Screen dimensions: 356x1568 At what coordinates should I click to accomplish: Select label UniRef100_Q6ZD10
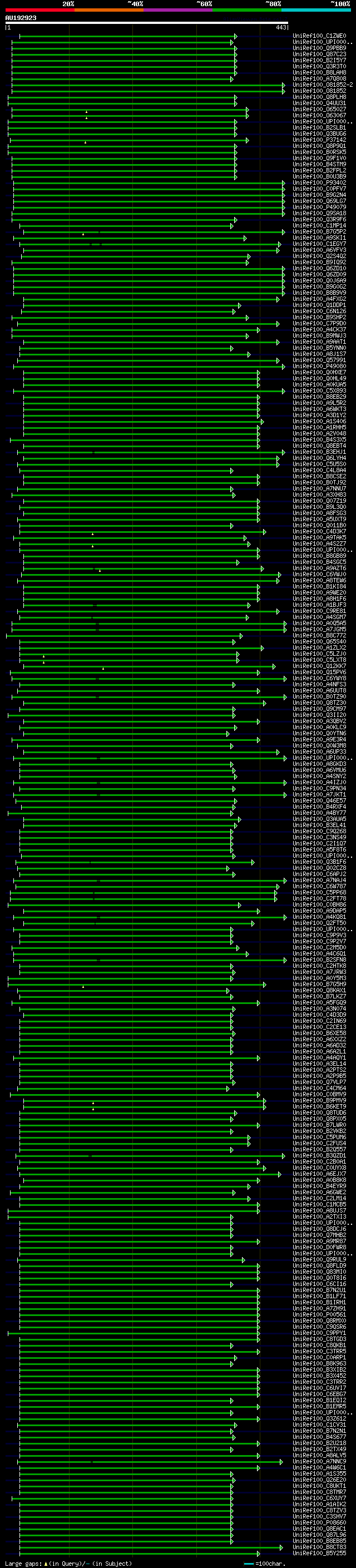tap(319, 269)
